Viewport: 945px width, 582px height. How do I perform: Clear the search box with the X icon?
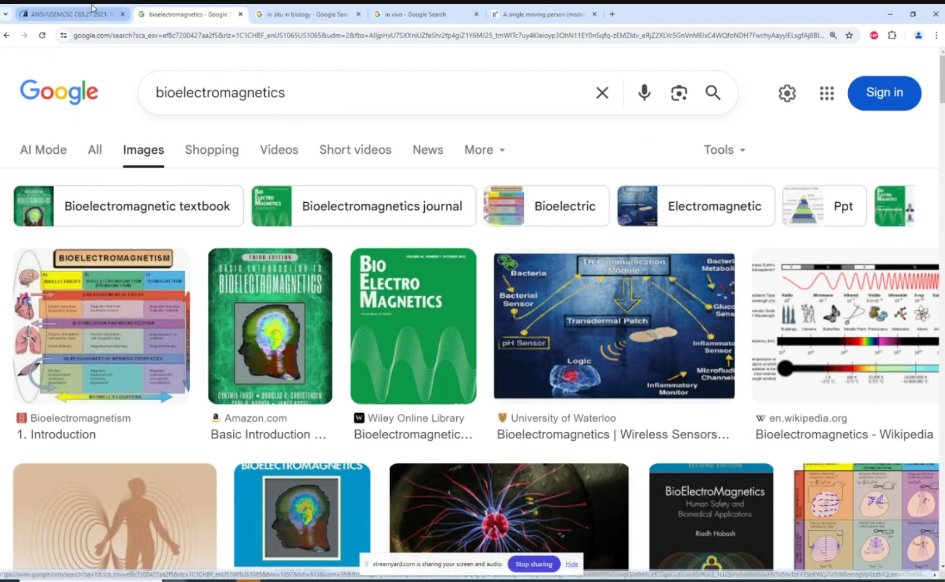pos(602,93)
